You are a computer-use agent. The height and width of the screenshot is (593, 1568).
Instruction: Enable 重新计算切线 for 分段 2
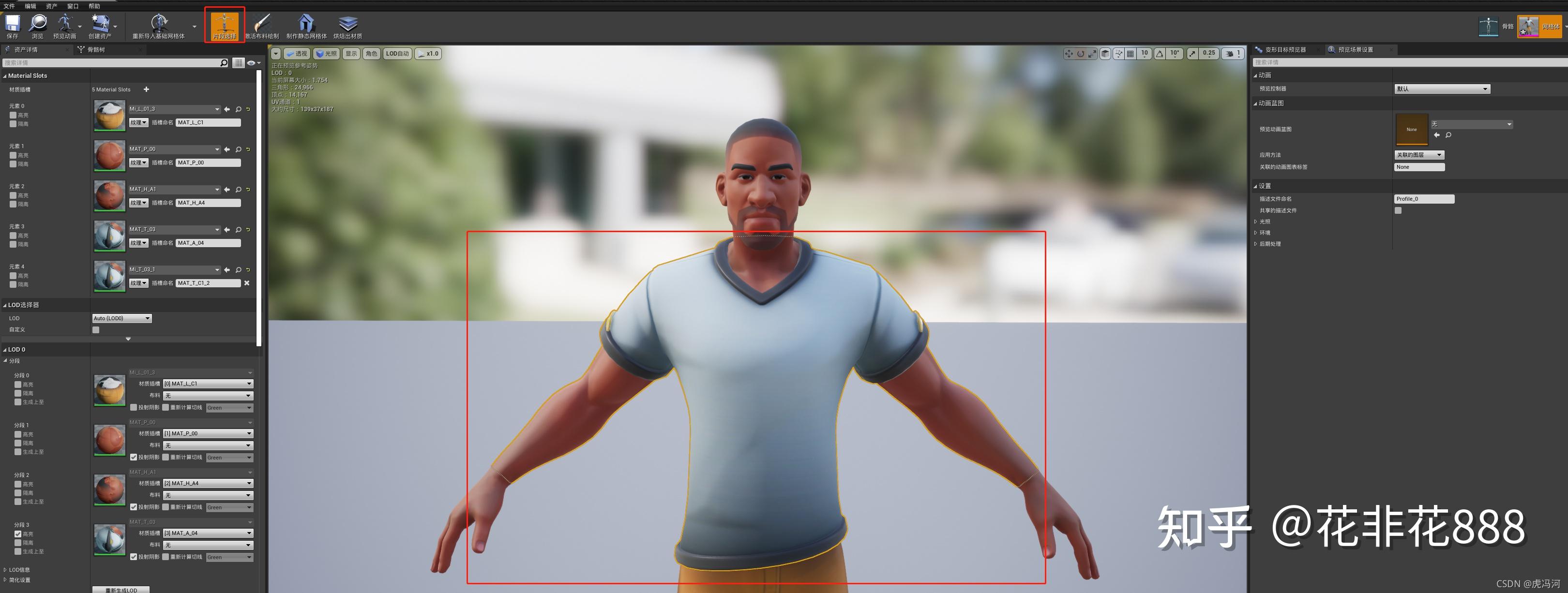coord(166,507)
